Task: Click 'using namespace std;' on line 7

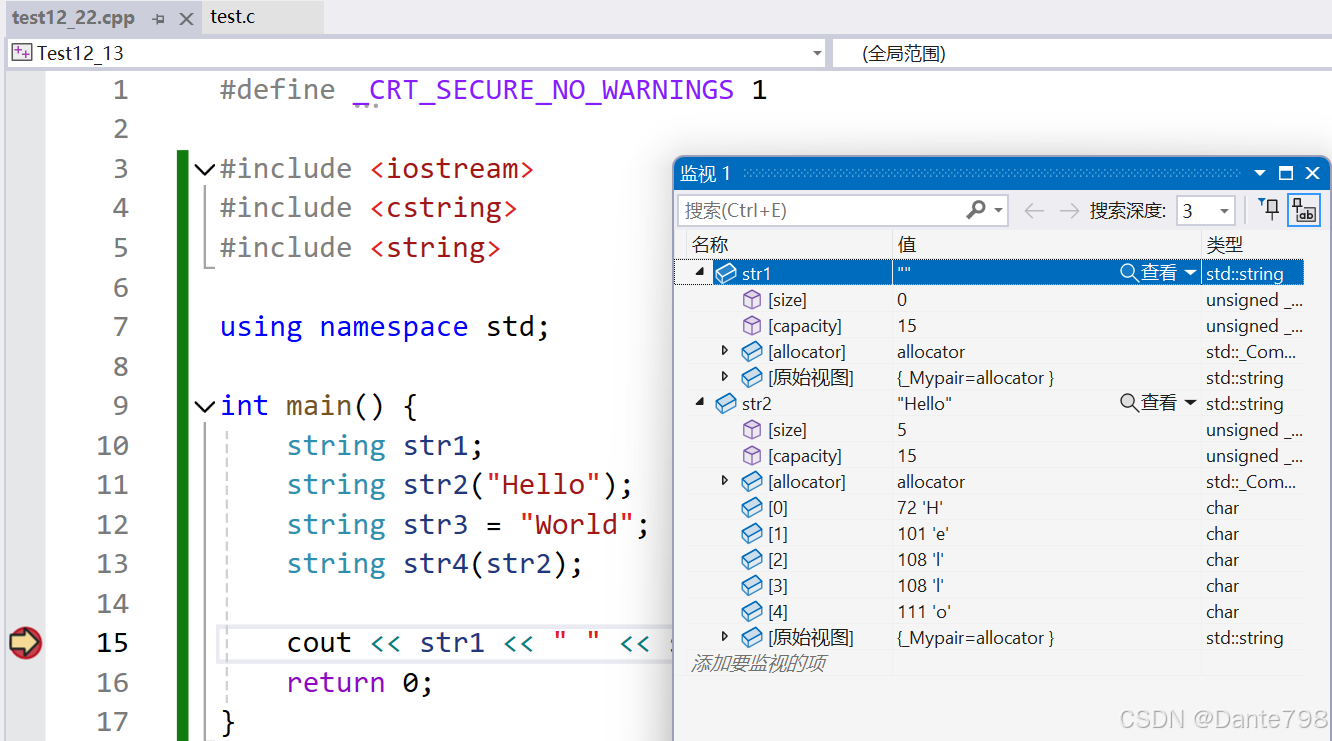Action: [x=385, y=327]
